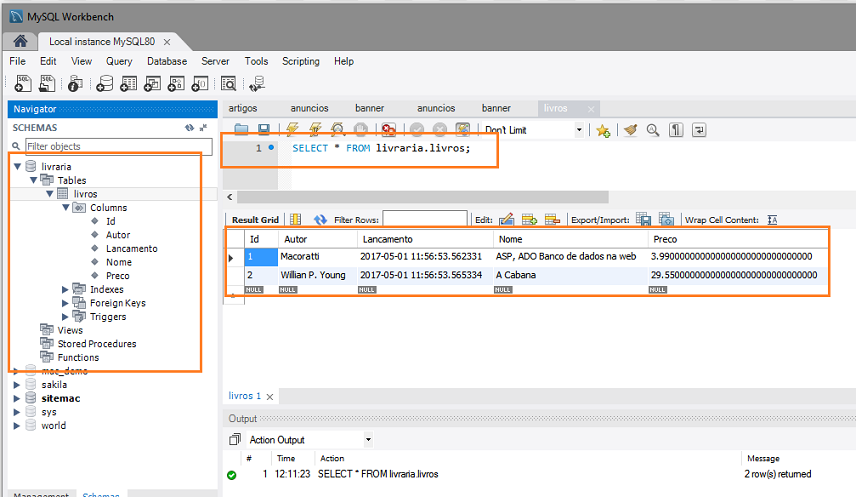Screen dimensions: 856x497
Task: Expand the world schema
Action: [17, 426]
